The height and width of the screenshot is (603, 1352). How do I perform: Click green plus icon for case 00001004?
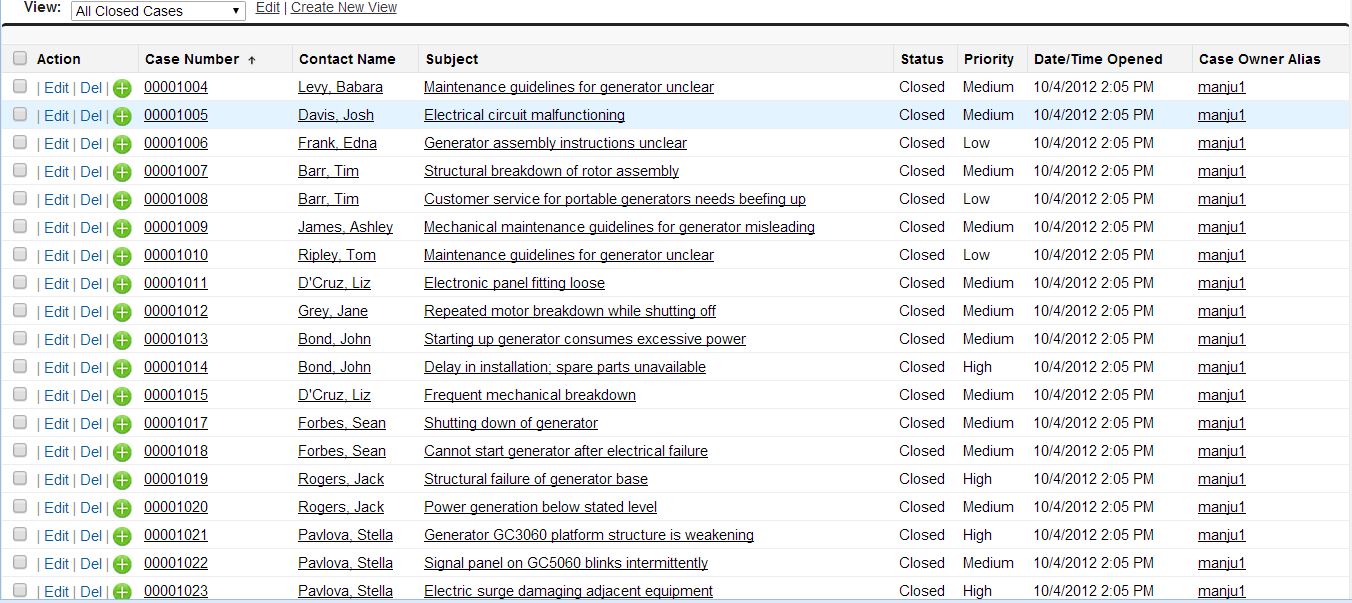[122, 88]
